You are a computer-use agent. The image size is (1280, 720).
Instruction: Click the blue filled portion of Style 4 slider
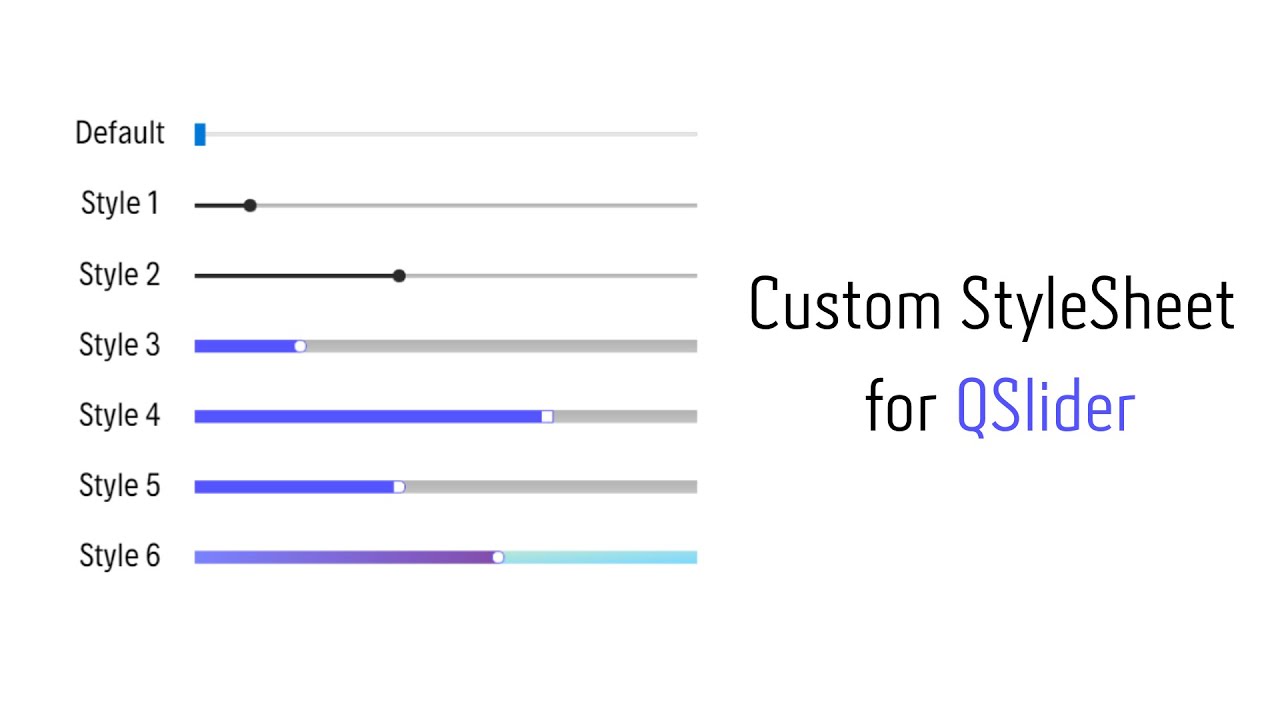coord(368,416)
